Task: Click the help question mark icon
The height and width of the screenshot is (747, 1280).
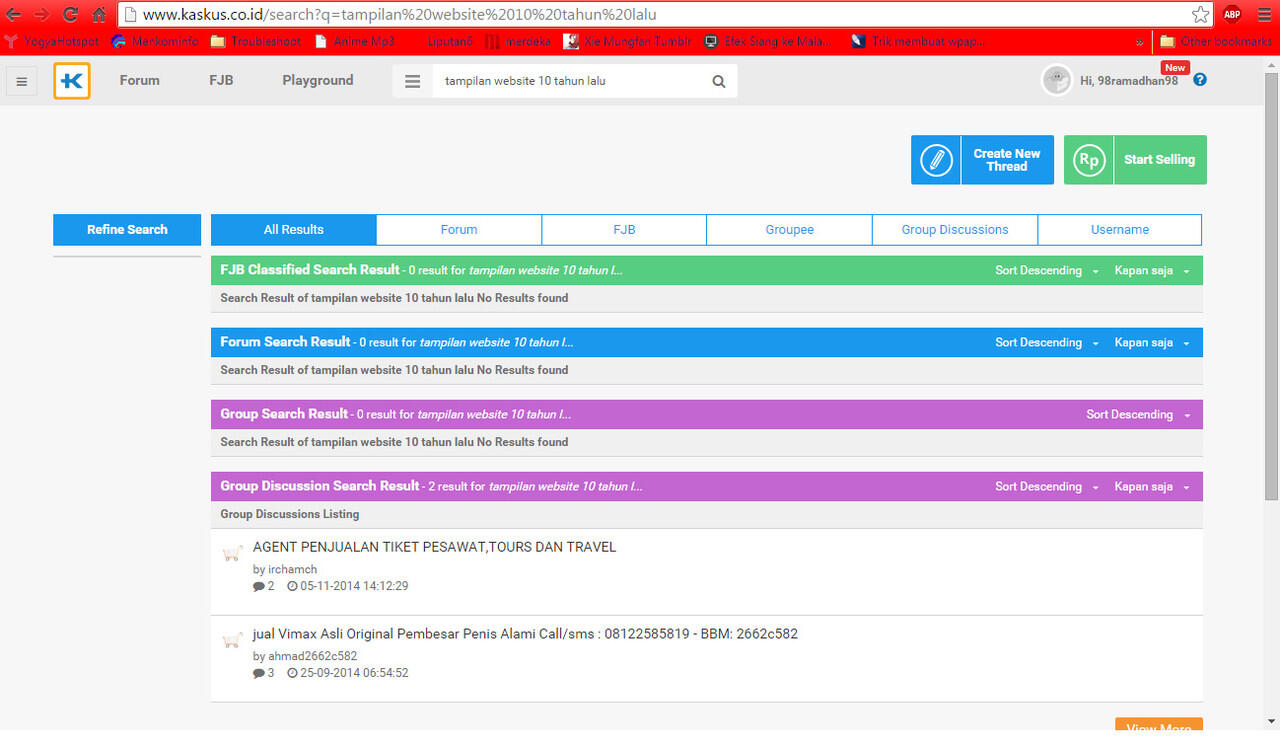Action: [x=1200, y=80]
